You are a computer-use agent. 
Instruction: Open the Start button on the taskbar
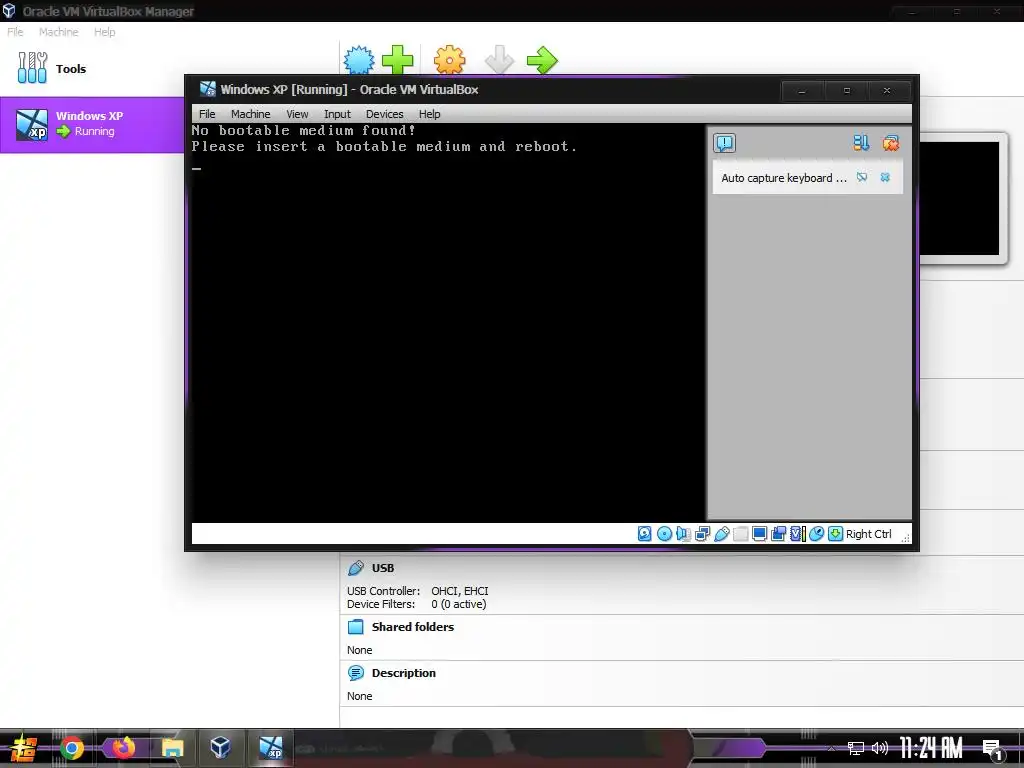point(22,748)
